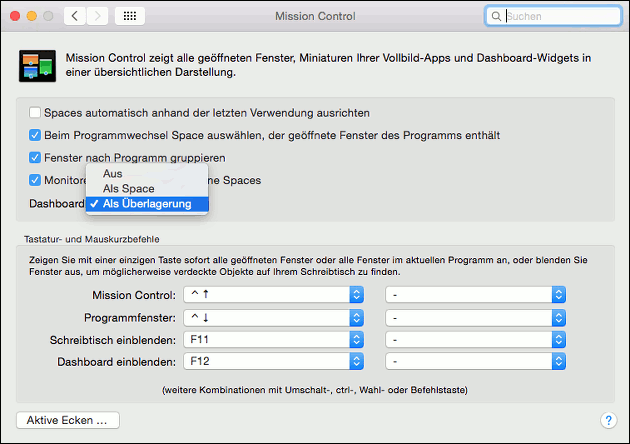
Task: Click the Dashboard label text
Action: click(57, 204)
